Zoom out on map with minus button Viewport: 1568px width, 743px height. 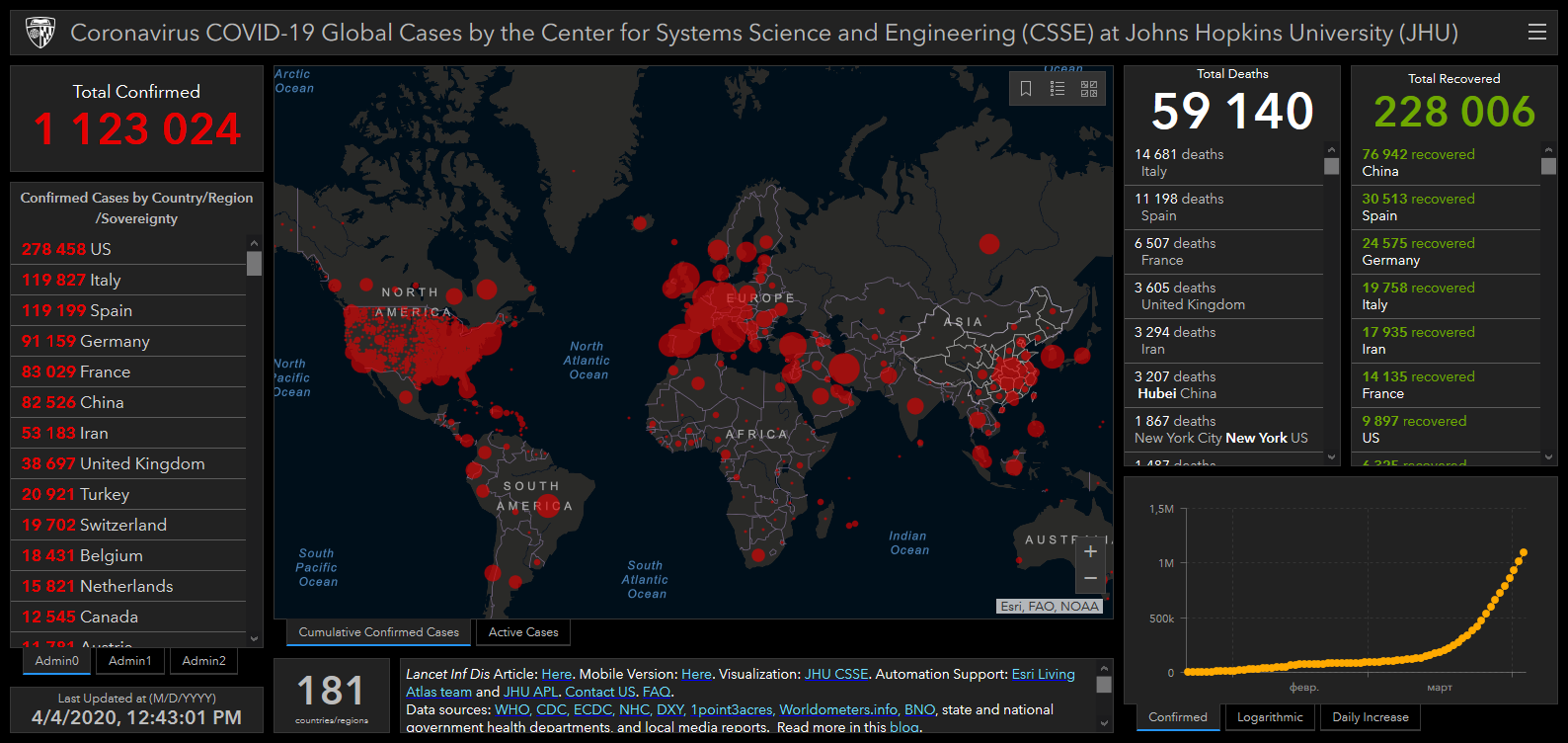(1090, 578)
